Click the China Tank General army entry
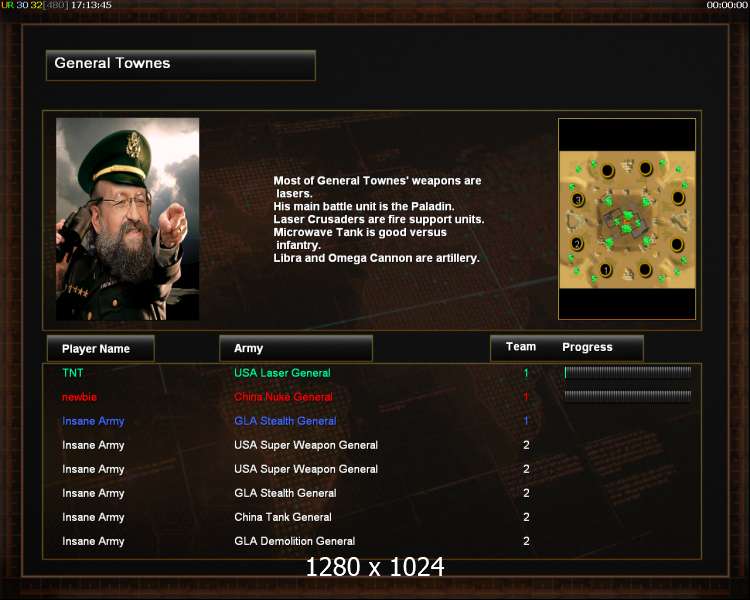Viewport: 750px width, 600px height. click(283, 517)
